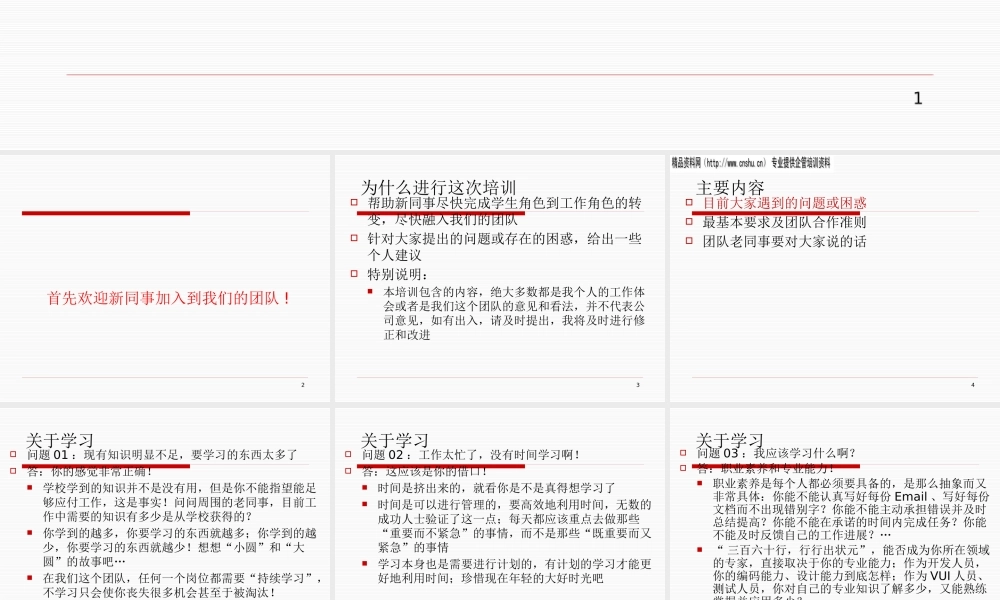Click sub-bullet starting 你学到的越多
1000x600 pixels.
point(180,547)
